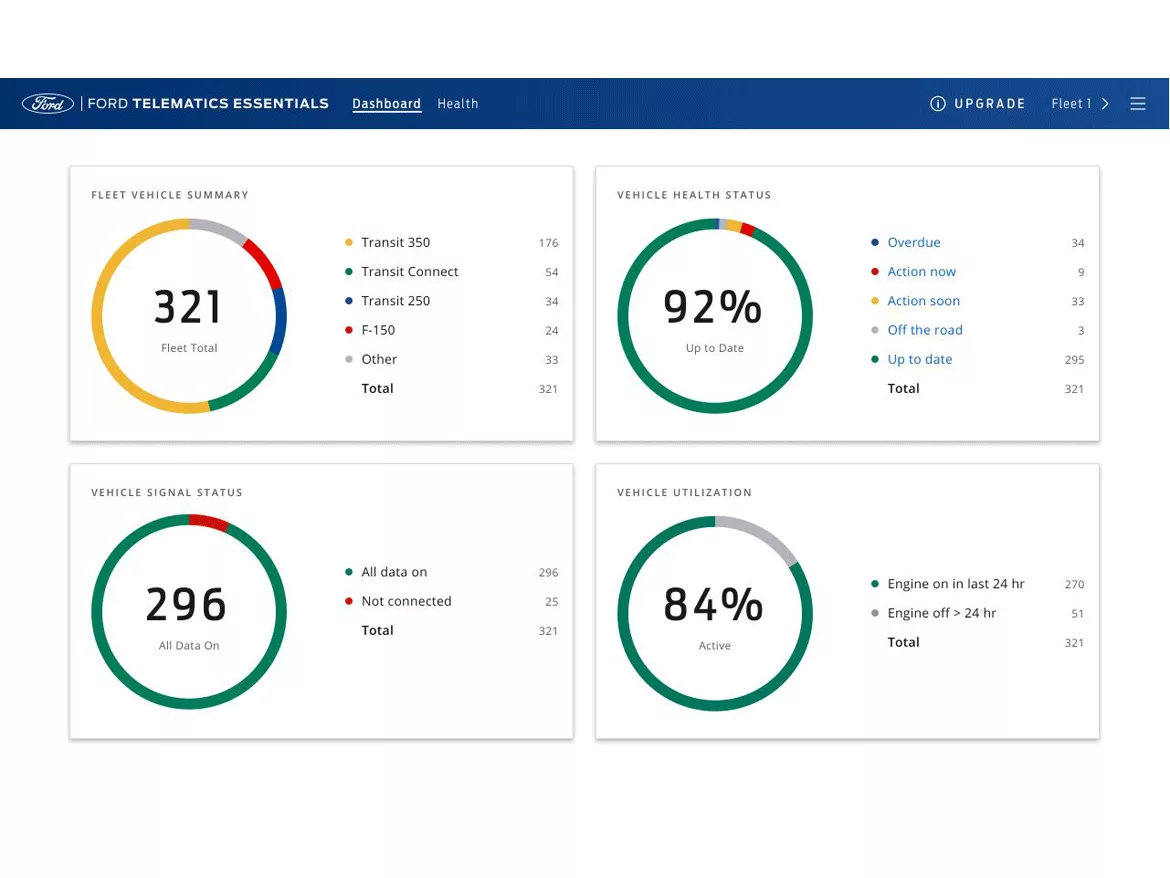Click the Action now count 9

1081,272
